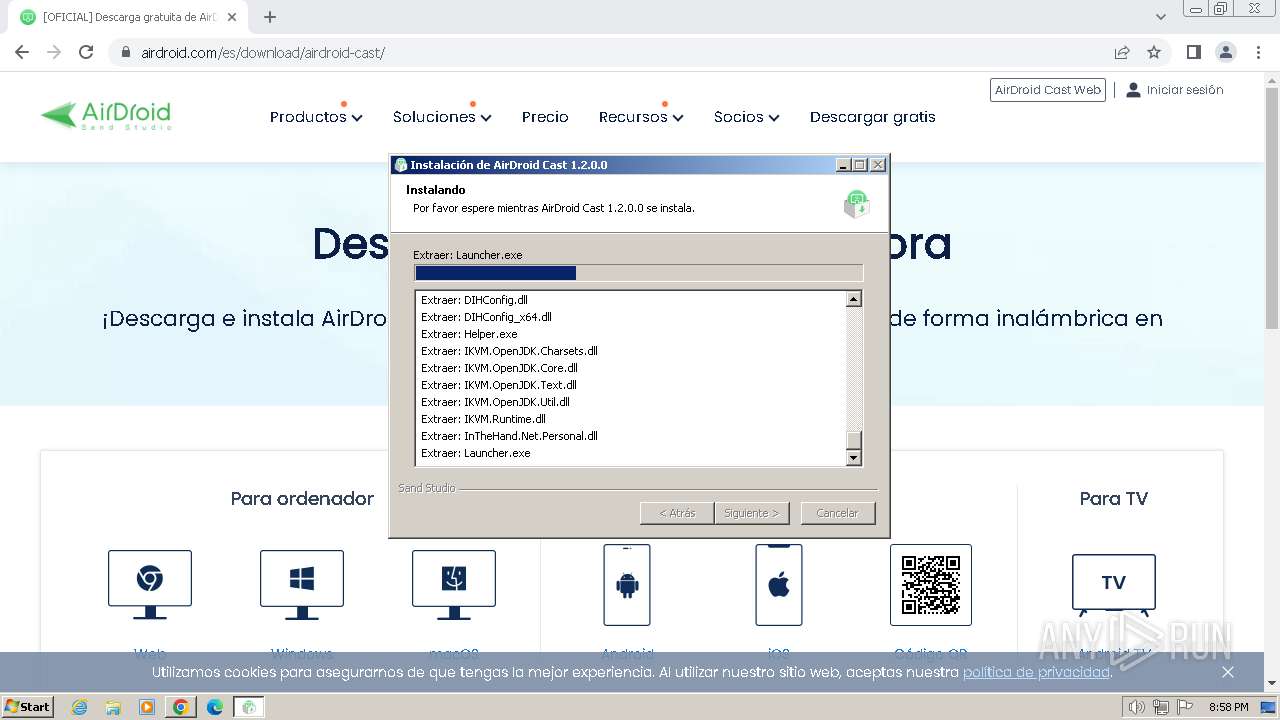Click the system clock 8:58 PM
Image resolution: width=1280 pixels, height=720 pixels.
coord(1228,707)
